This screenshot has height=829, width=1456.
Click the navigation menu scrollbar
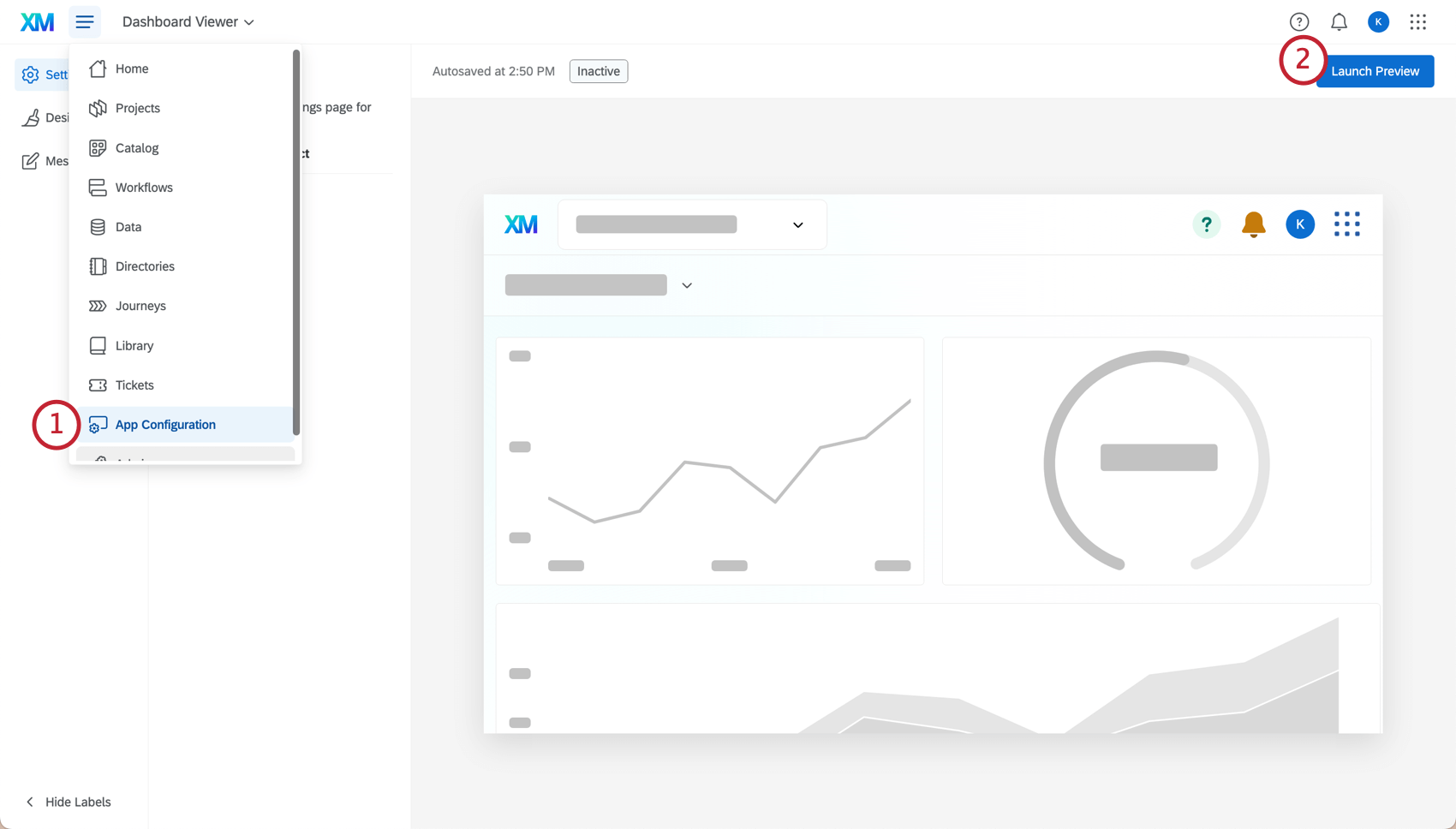click(x=295, y=240)
